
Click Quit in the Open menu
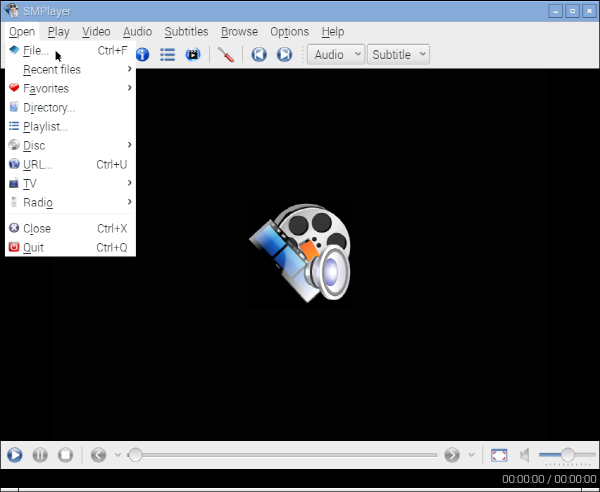pos(70,248)
